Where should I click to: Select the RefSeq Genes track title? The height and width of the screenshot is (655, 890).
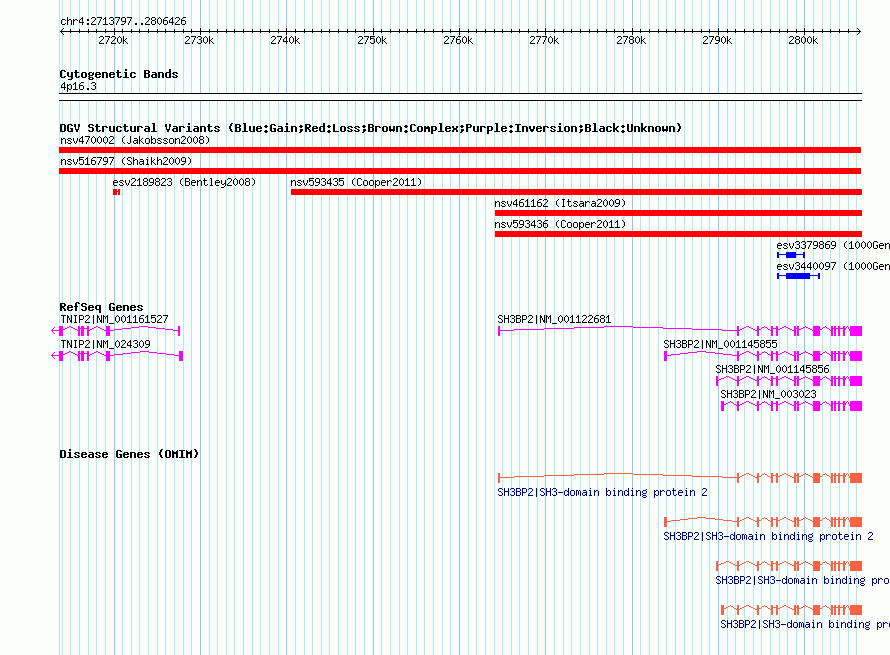coord(101,307)
